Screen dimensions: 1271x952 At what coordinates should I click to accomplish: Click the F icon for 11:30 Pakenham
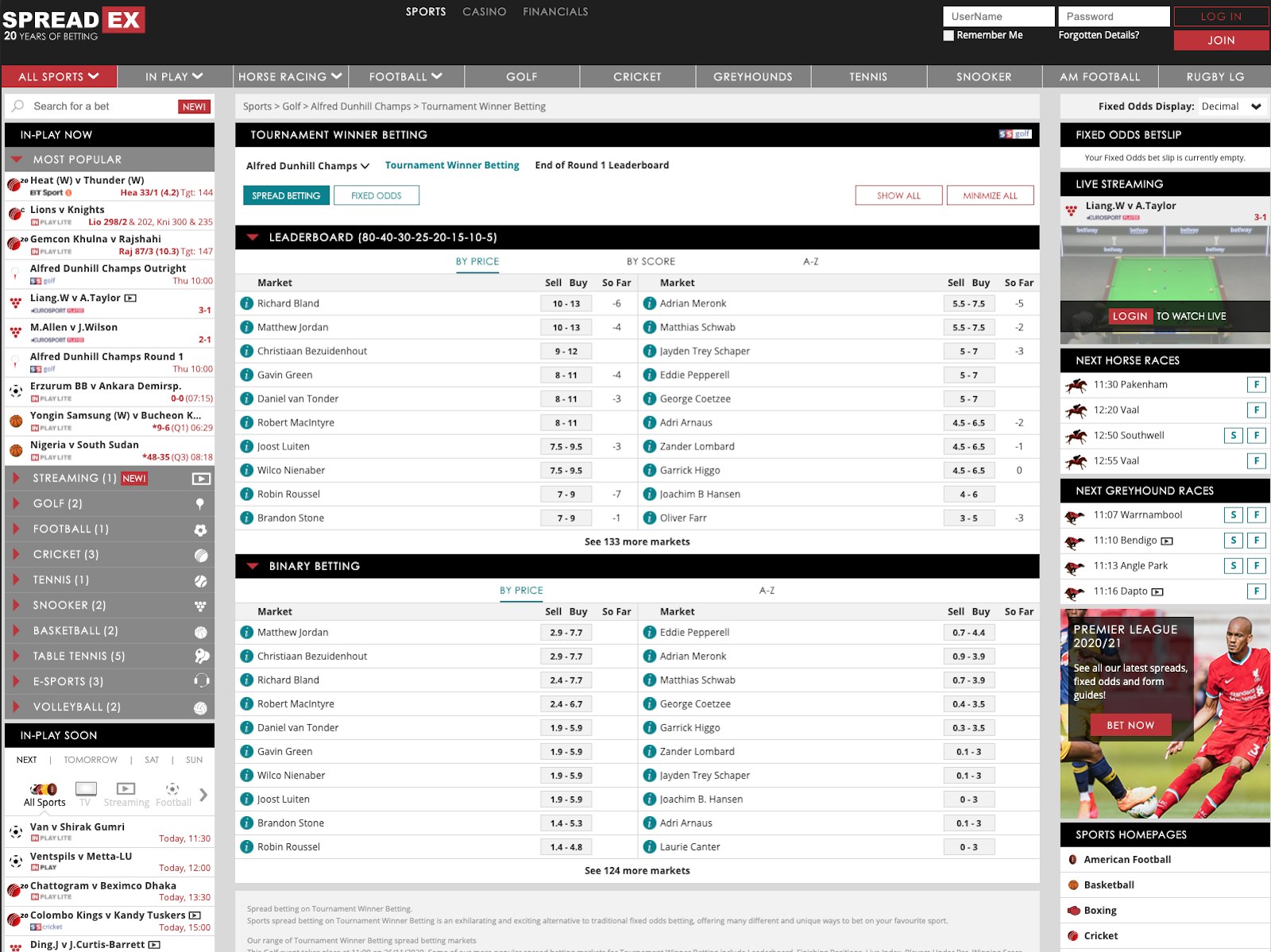pos(1256,385)
